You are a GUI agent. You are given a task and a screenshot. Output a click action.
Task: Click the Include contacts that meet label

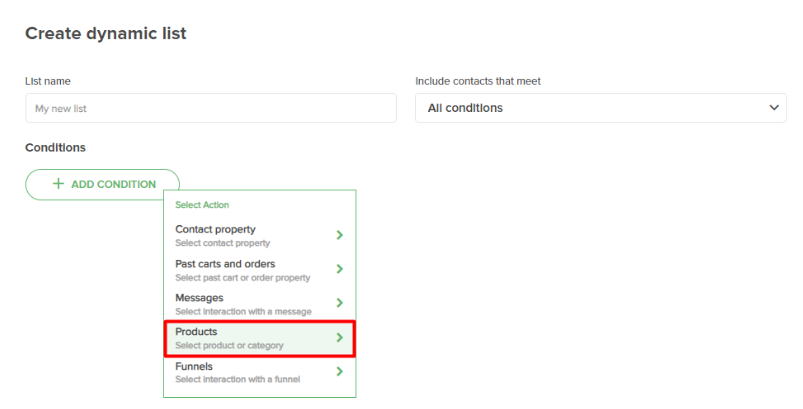tap(478, 81)
